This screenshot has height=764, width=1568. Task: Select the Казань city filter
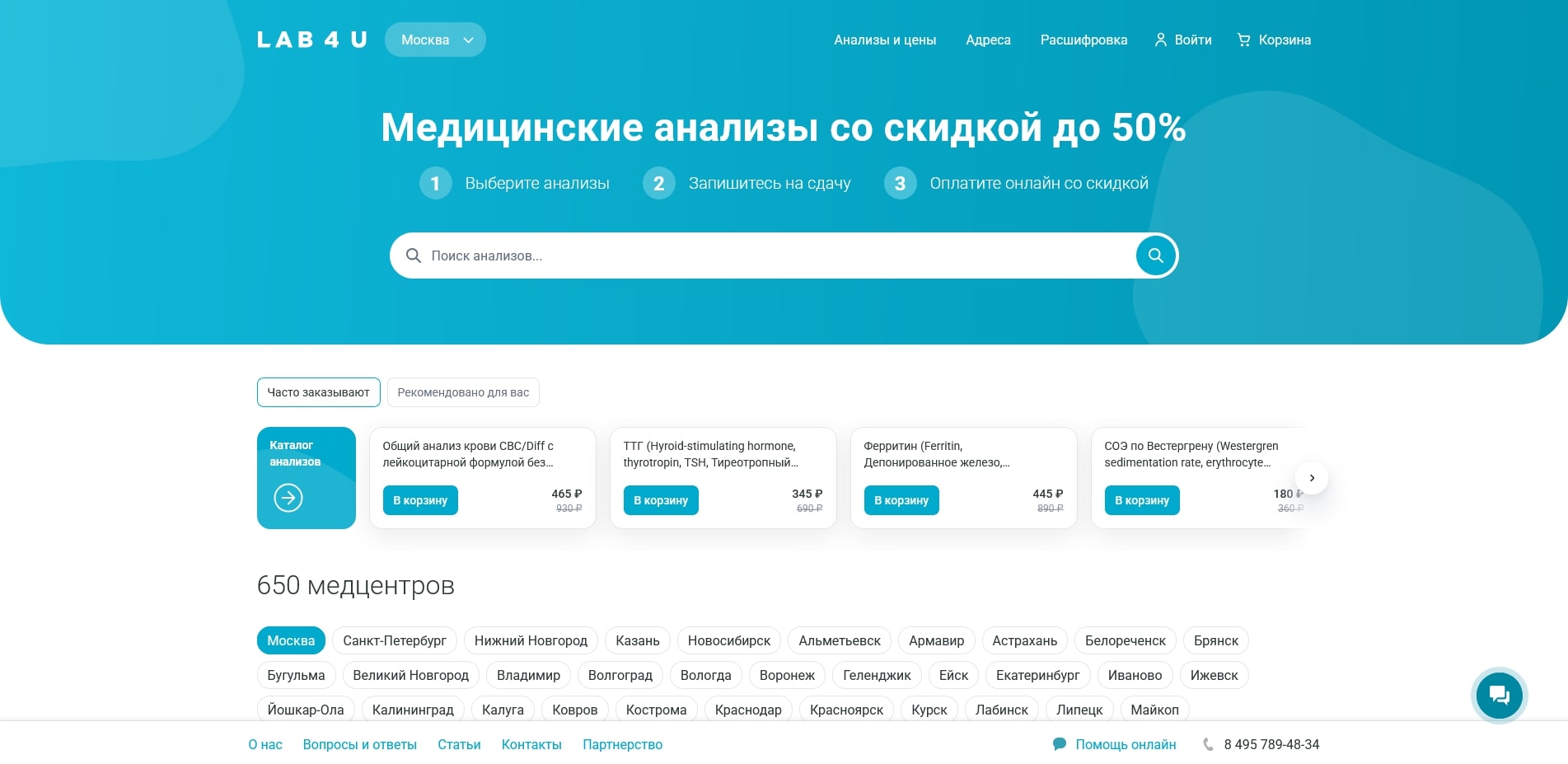[637, 640]
